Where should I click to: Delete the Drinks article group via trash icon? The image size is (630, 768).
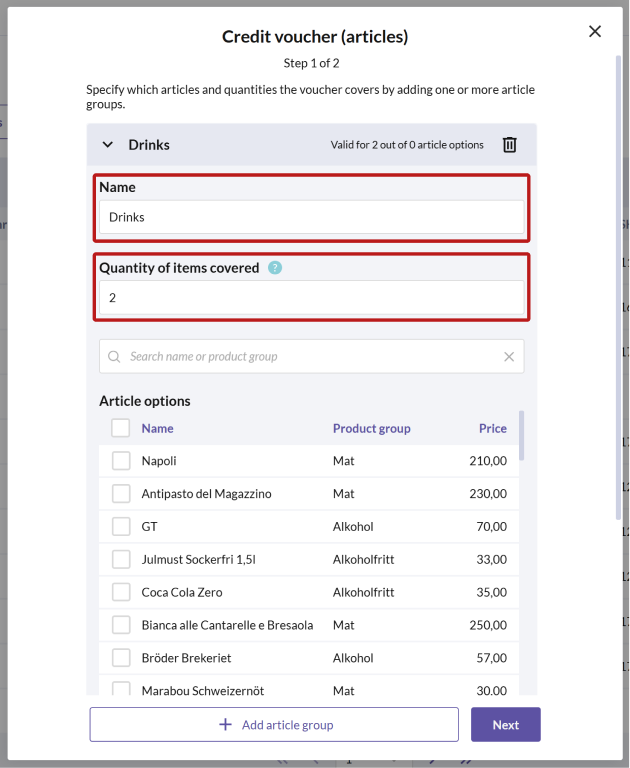tap(509, 145)
